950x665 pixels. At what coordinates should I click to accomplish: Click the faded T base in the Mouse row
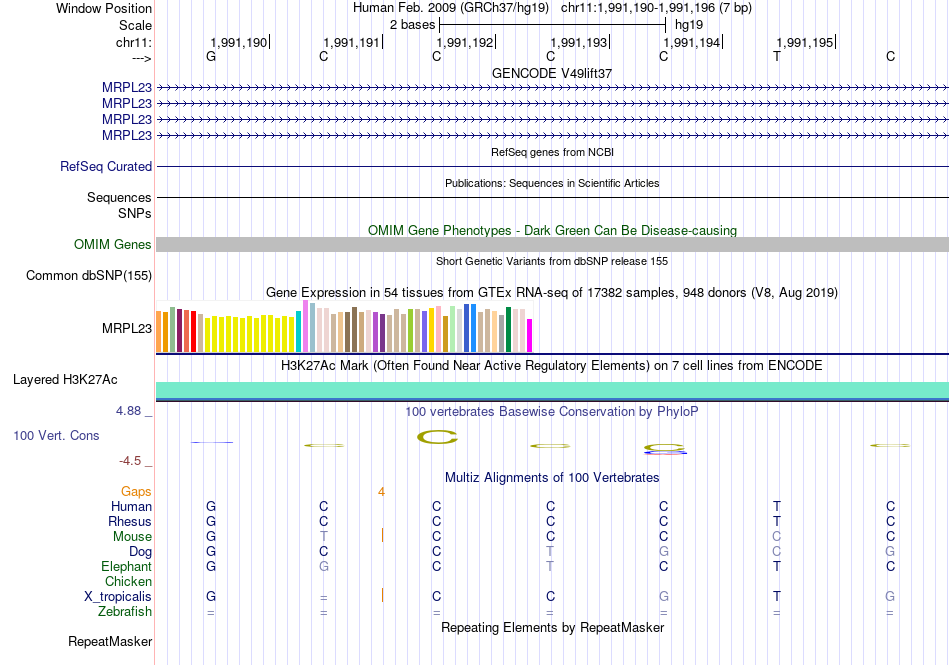pyautogui.click(x=324, y=537)
